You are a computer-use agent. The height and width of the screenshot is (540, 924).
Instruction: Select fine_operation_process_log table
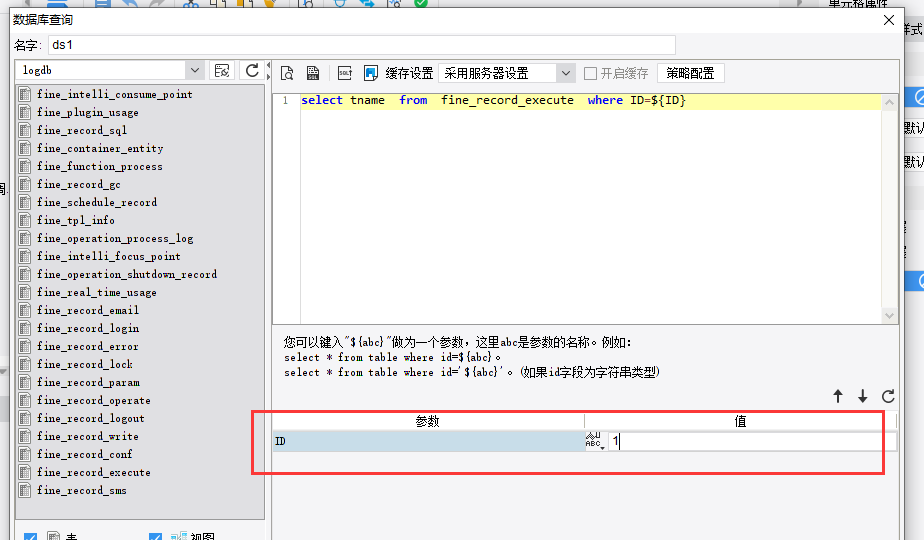[115, 238]
